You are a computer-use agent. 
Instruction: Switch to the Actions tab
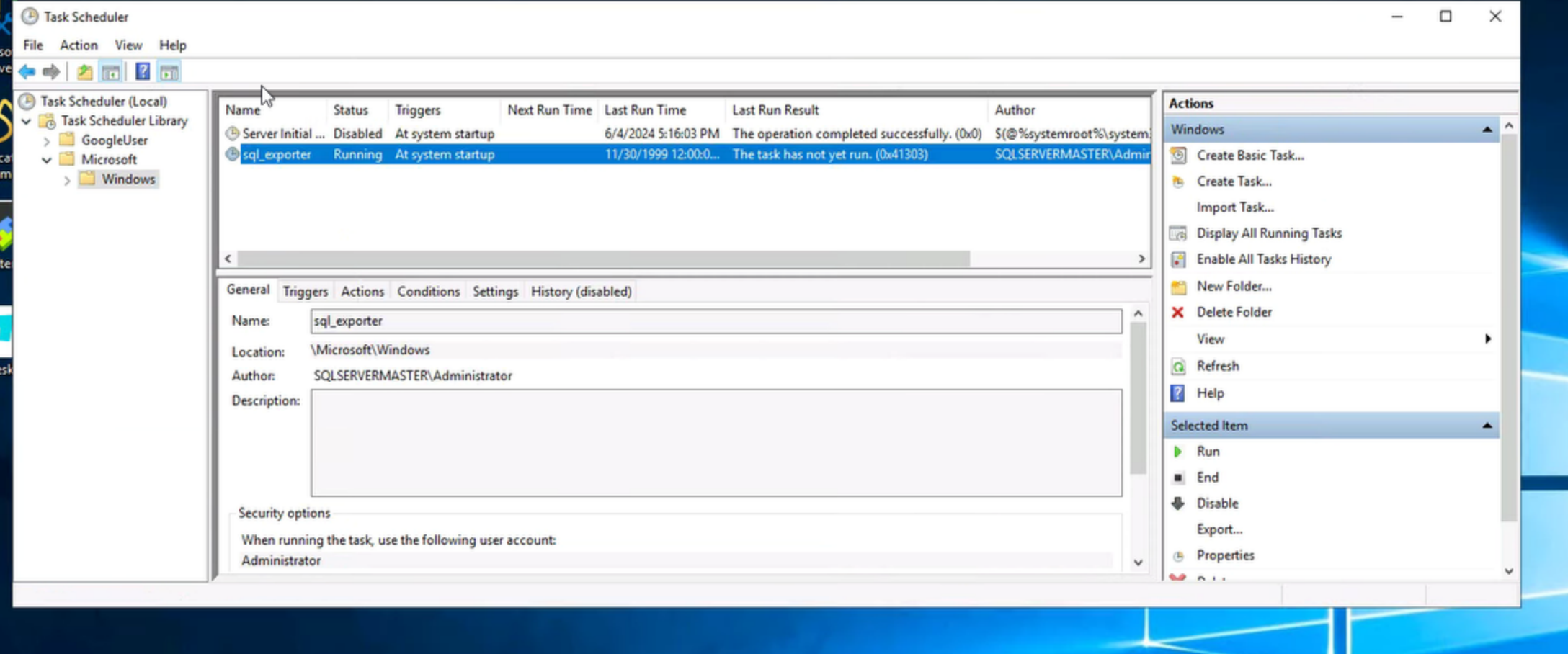pyautogui.click(x=362, y=292)
